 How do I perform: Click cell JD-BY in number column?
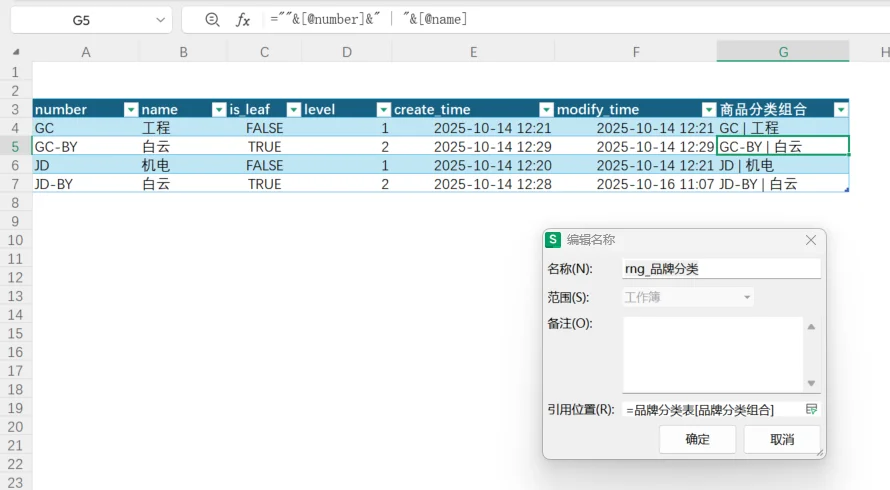tap(86, 184)
